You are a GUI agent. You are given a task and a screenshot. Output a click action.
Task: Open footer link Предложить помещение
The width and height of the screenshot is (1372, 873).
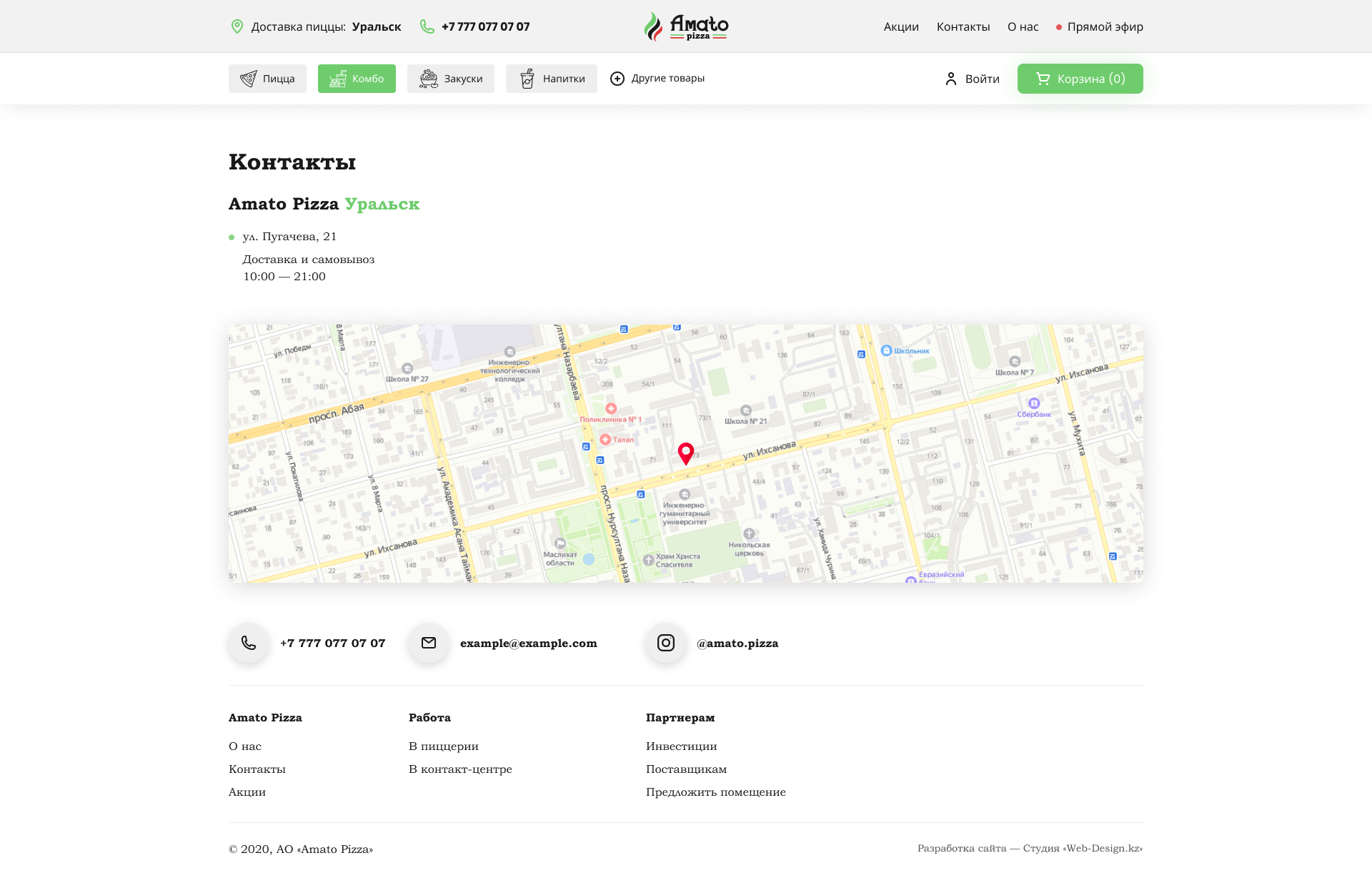pyautogui.click(x=716, y=791)
